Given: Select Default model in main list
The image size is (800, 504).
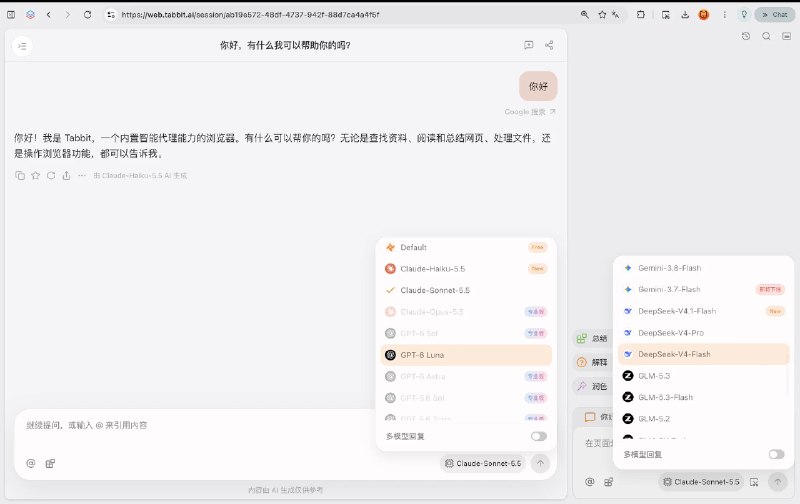Looking at the screenshot, I should (x=466, y=247).
